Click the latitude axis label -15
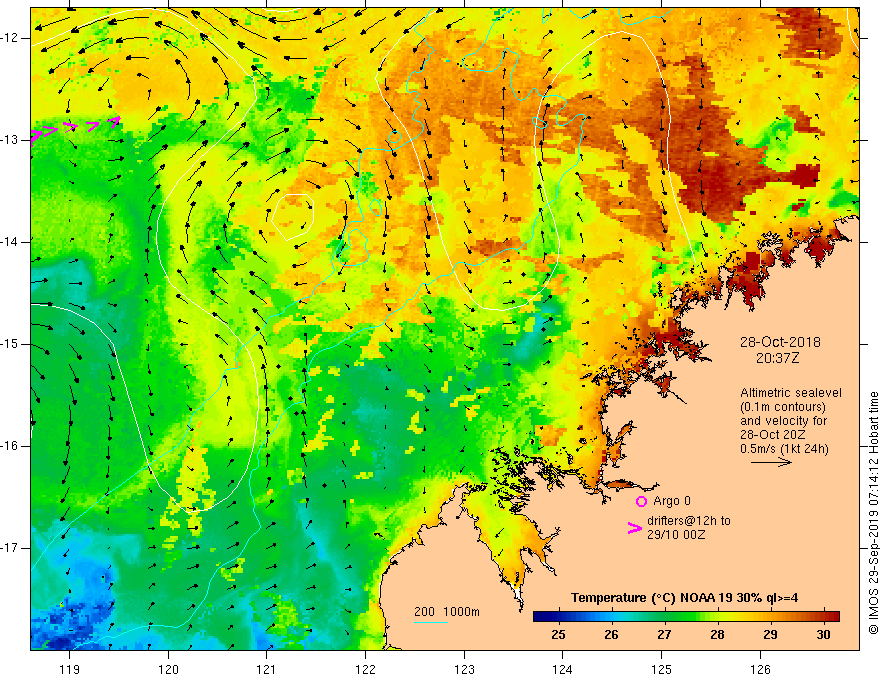This screenshot has width=880, height=680. 10,344
